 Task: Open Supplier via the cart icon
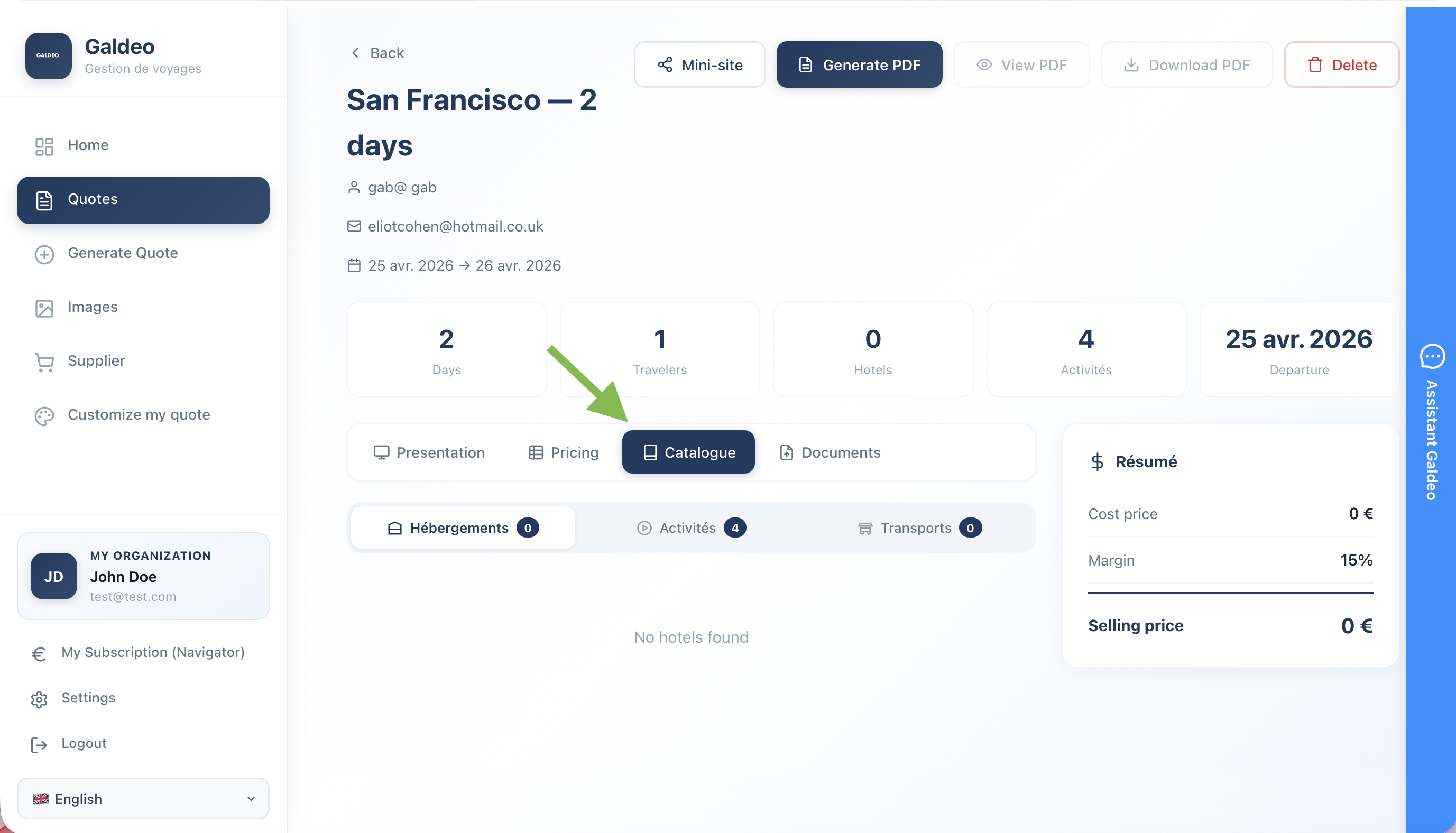click(44, 362)
